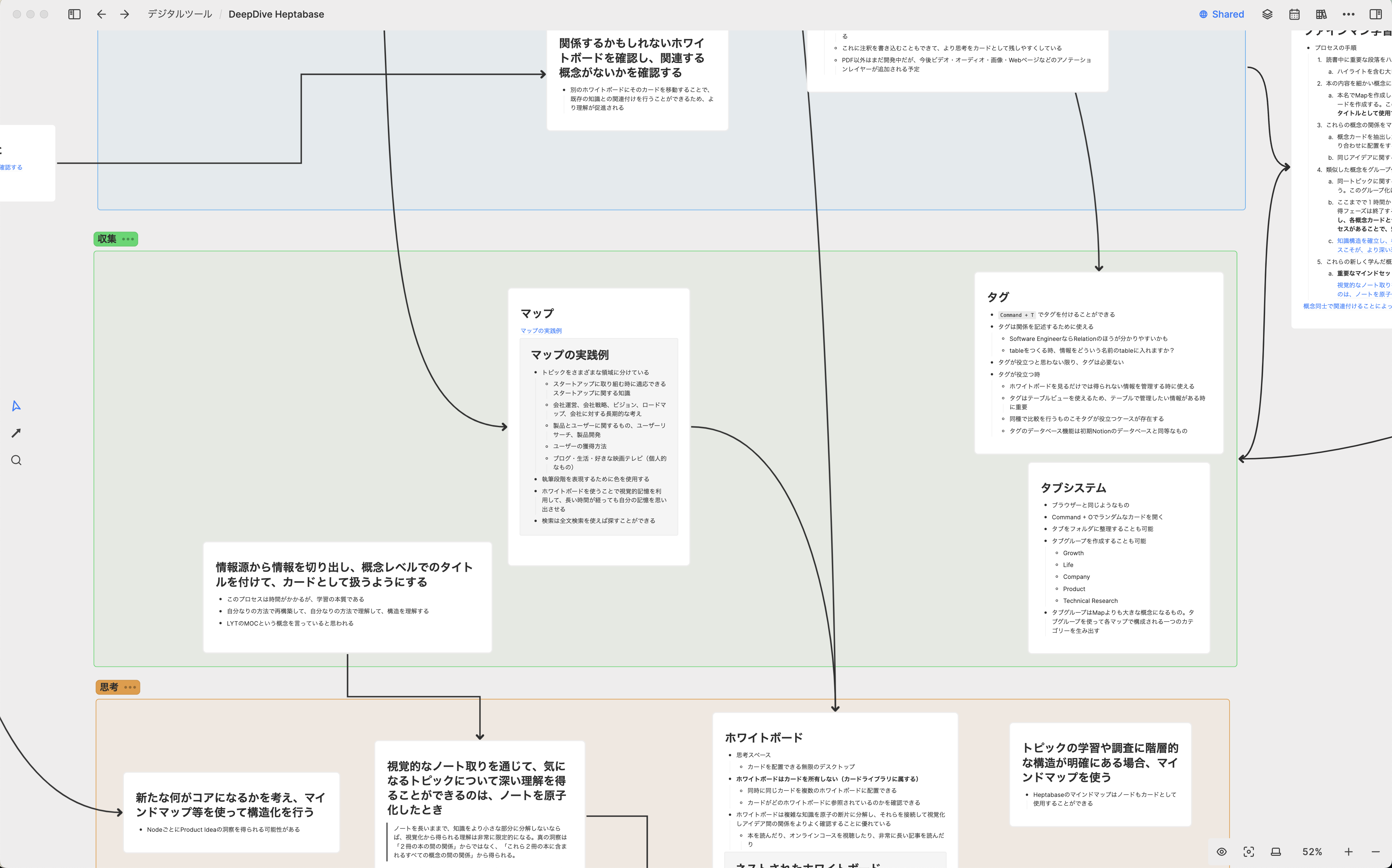
Task: Click the 52% zoom level control
Action: pyautogui.click(x=1312, y=852)
